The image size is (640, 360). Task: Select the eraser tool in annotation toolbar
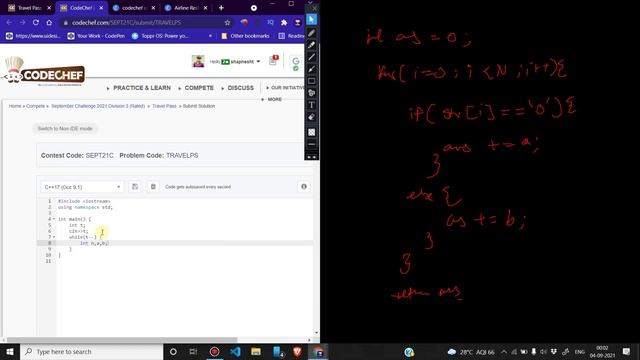(311, 117)
